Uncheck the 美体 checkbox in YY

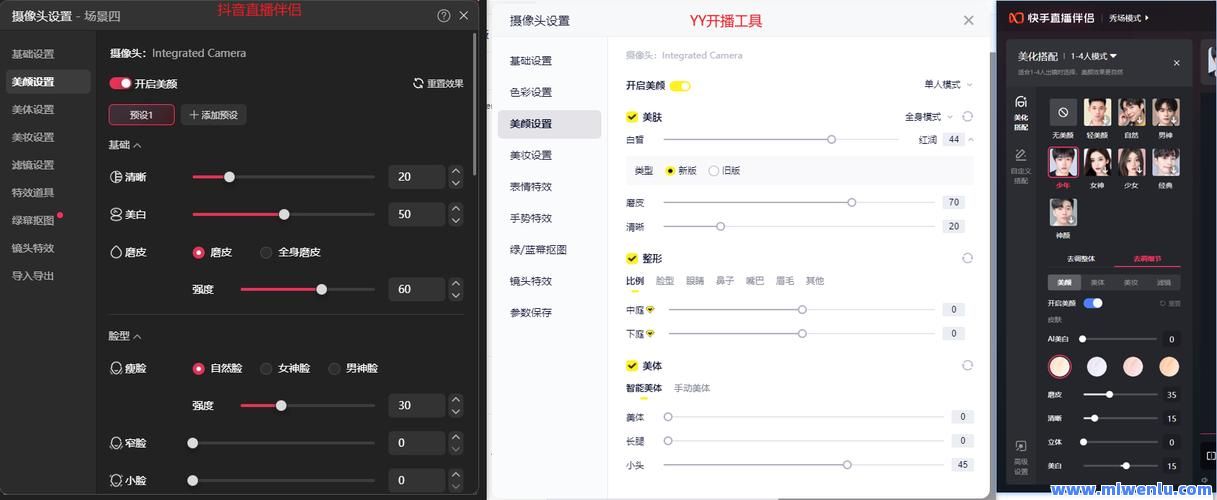pos(632,366)
